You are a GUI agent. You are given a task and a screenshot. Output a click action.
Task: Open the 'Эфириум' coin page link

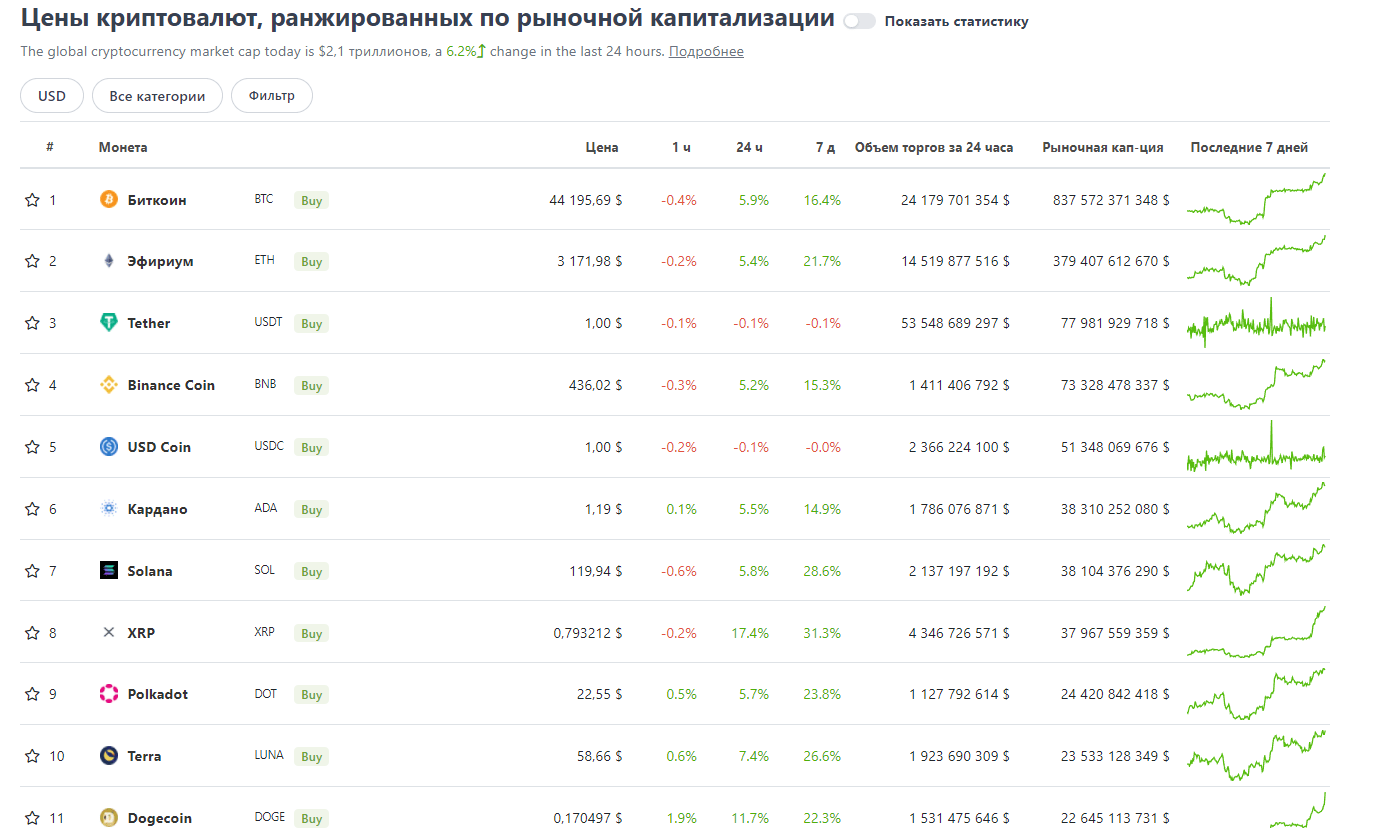coord(160,261)
